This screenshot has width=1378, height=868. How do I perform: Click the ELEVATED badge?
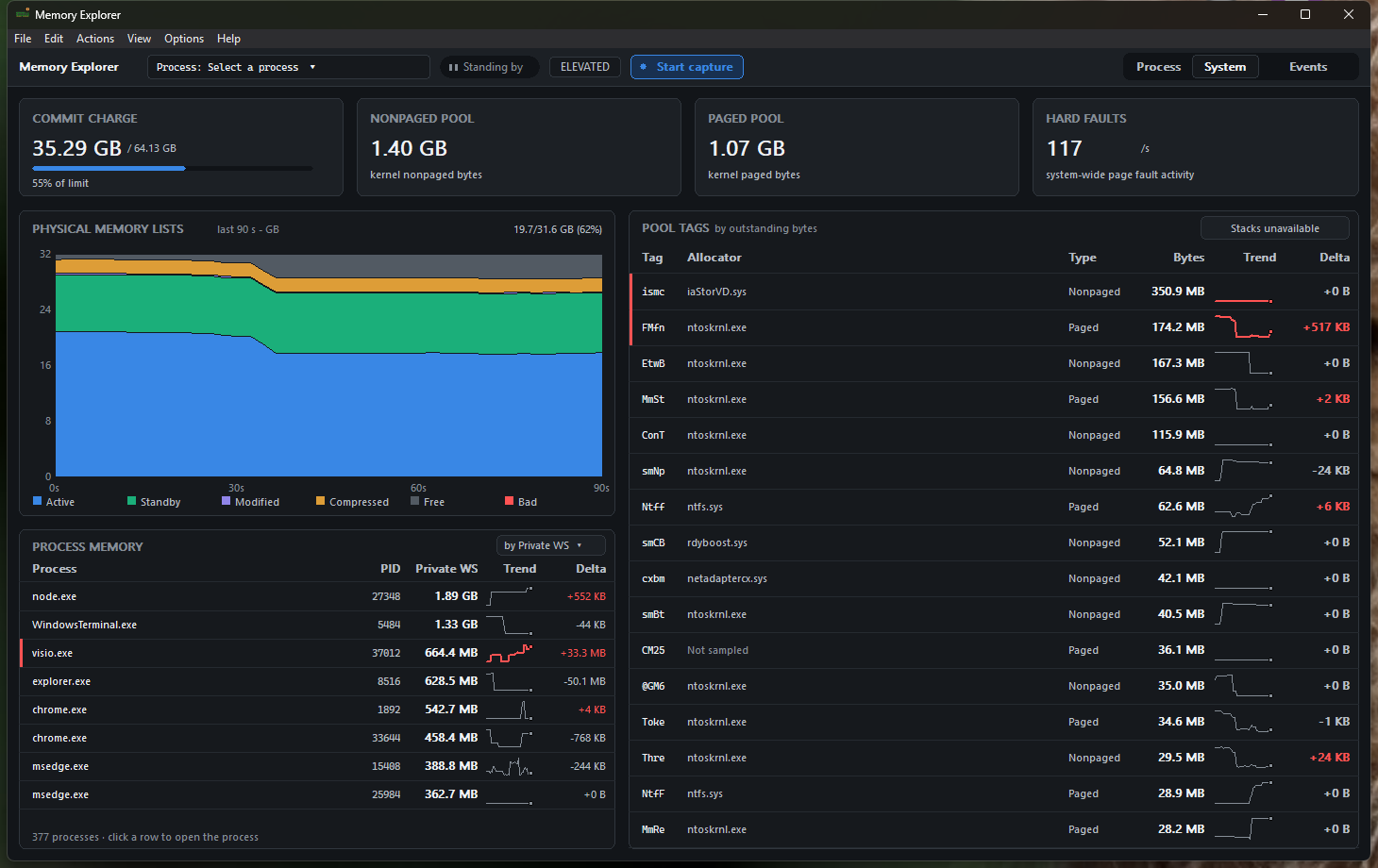pyautogui.click(x=585, y=67)
